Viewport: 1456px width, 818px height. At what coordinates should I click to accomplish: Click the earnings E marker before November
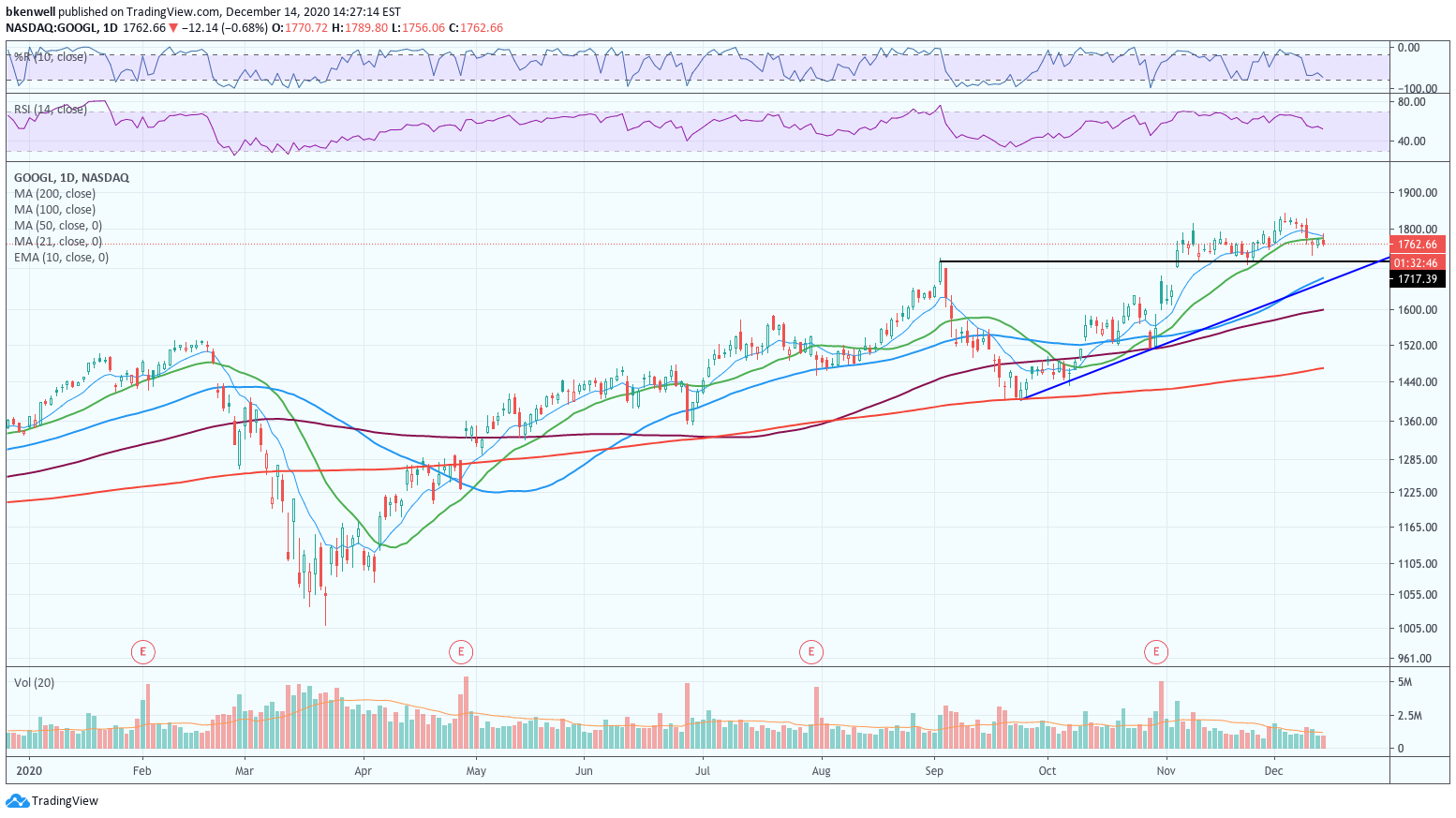point(1156,651)
